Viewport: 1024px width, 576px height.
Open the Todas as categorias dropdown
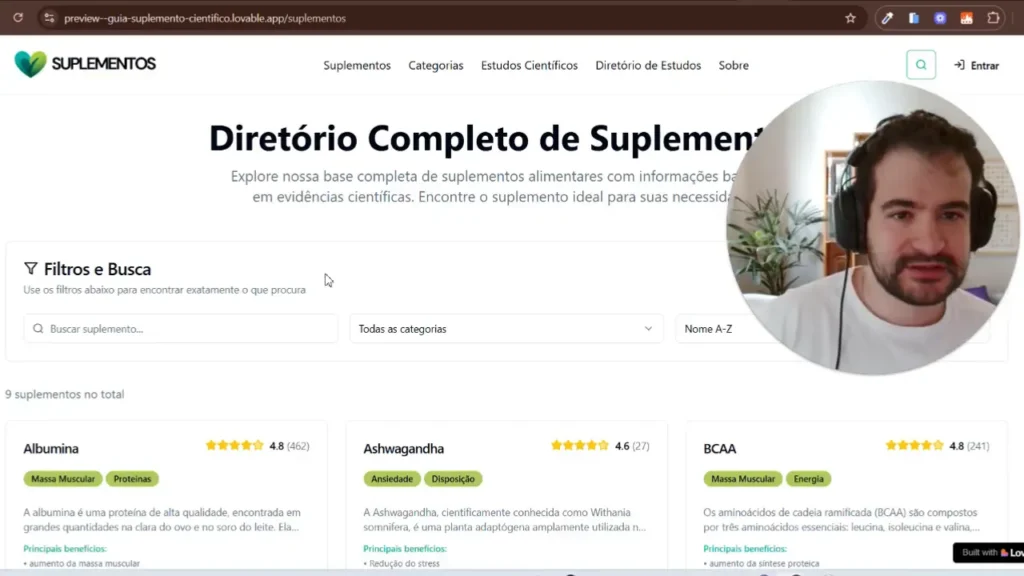click(x=506, y=328)
